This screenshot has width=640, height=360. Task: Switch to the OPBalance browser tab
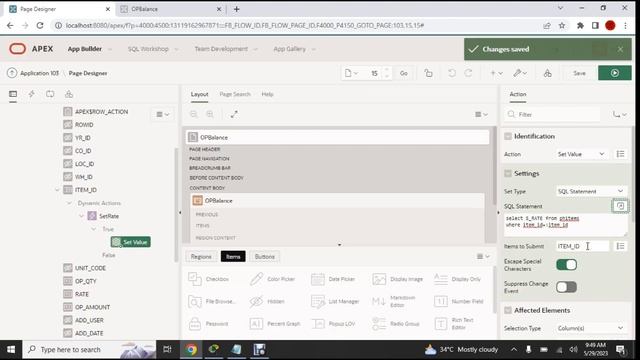(171, 9)
